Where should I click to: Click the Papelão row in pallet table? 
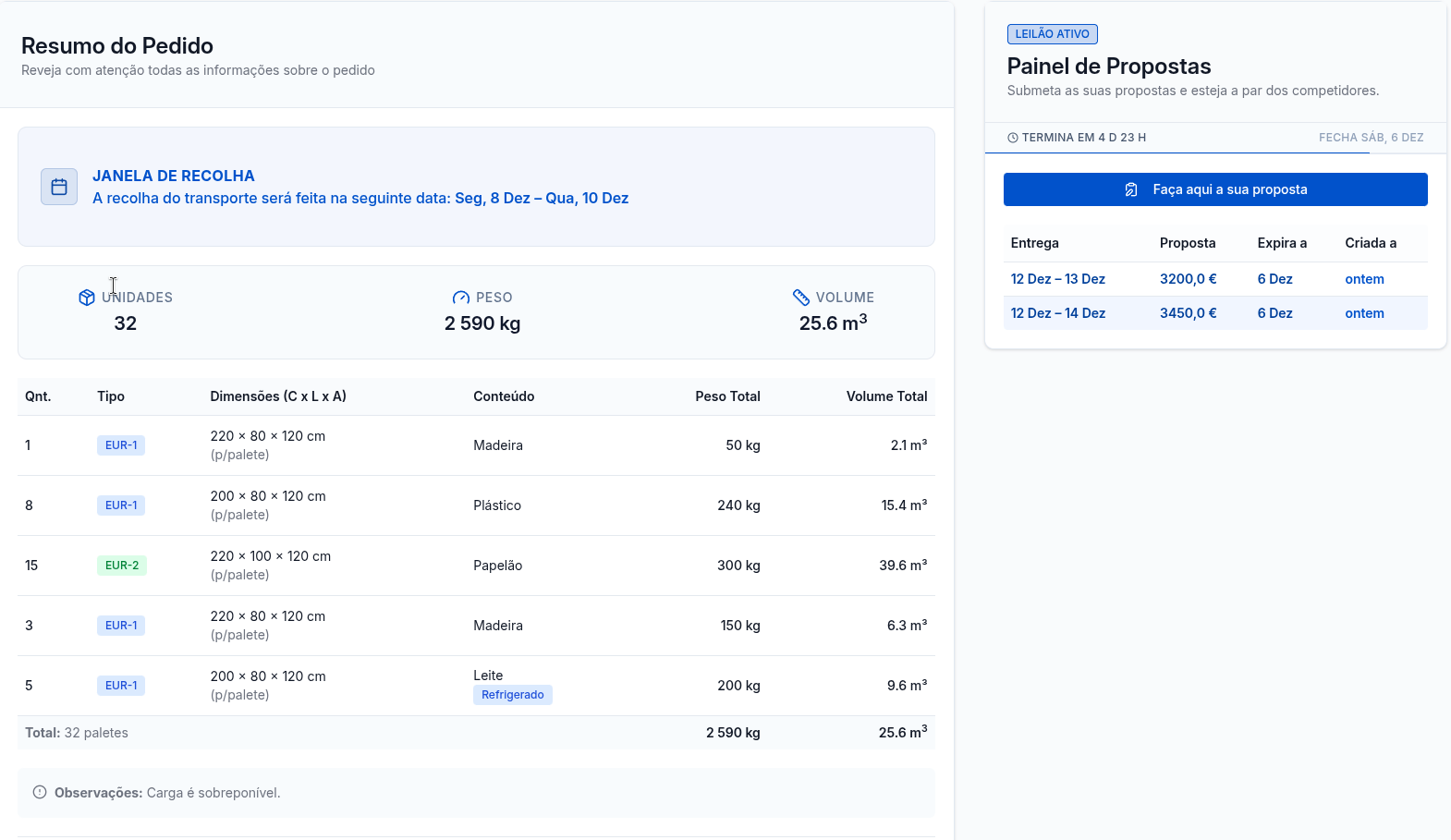point(497,566)
